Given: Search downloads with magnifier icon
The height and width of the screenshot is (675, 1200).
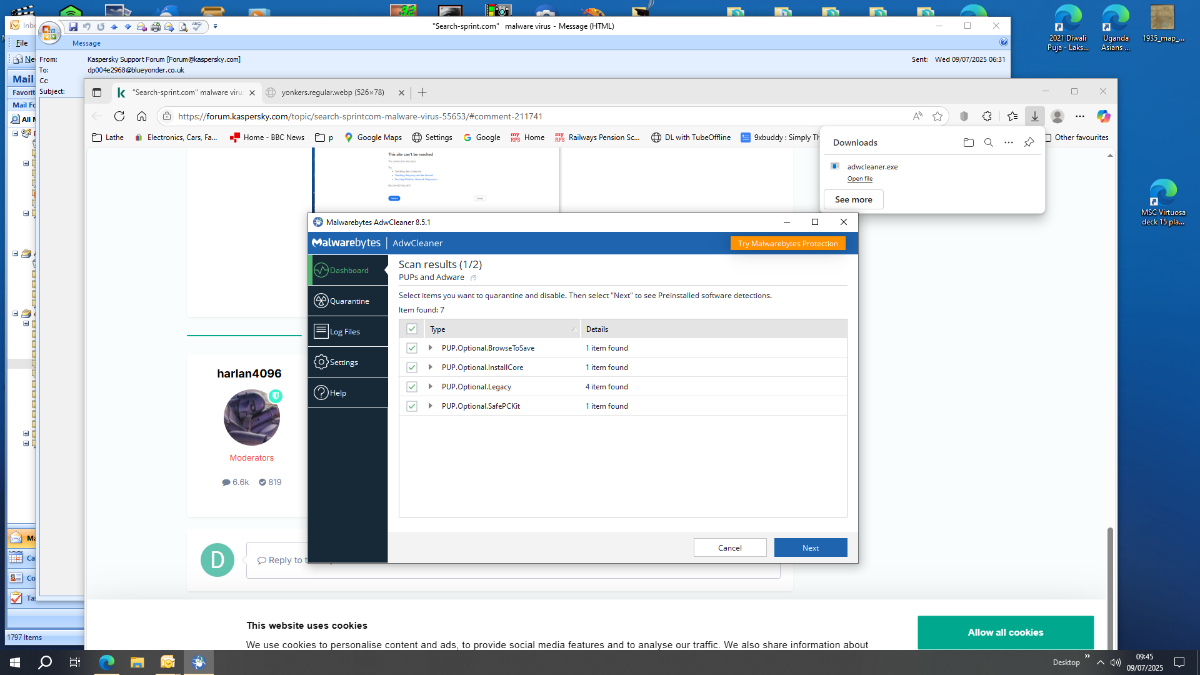Looking at the screenshot, I should click(x=988, y=143).
